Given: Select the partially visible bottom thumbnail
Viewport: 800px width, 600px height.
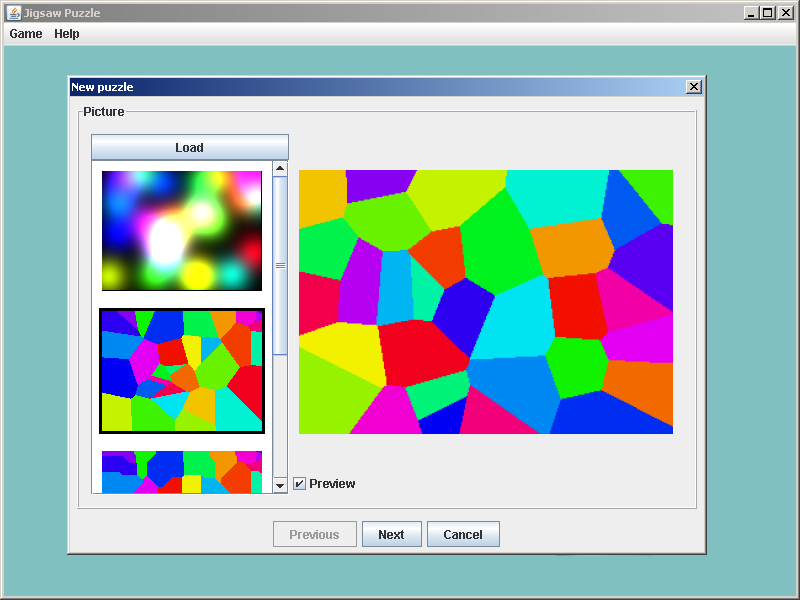Looking at the screenshot, I should 181,472.
